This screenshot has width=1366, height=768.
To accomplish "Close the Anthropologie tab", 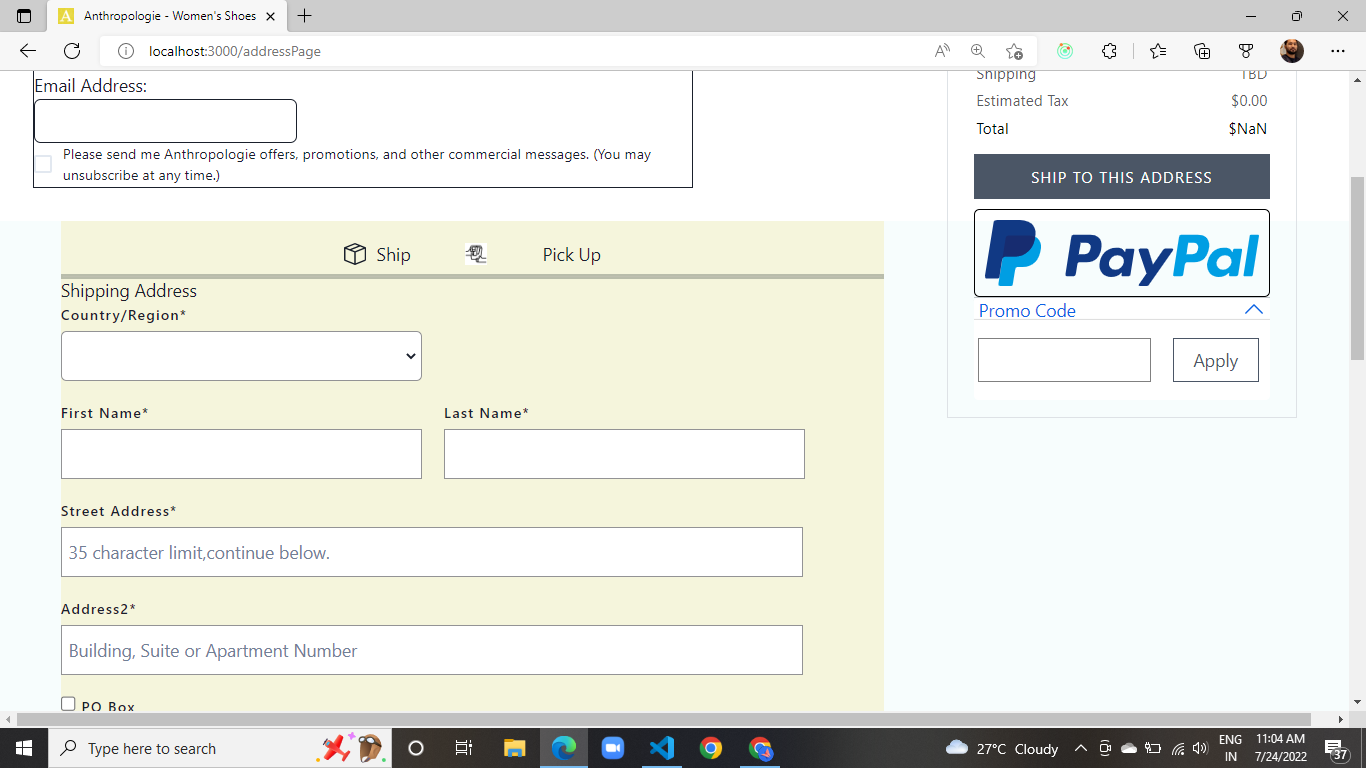I will tap(271, 16).
